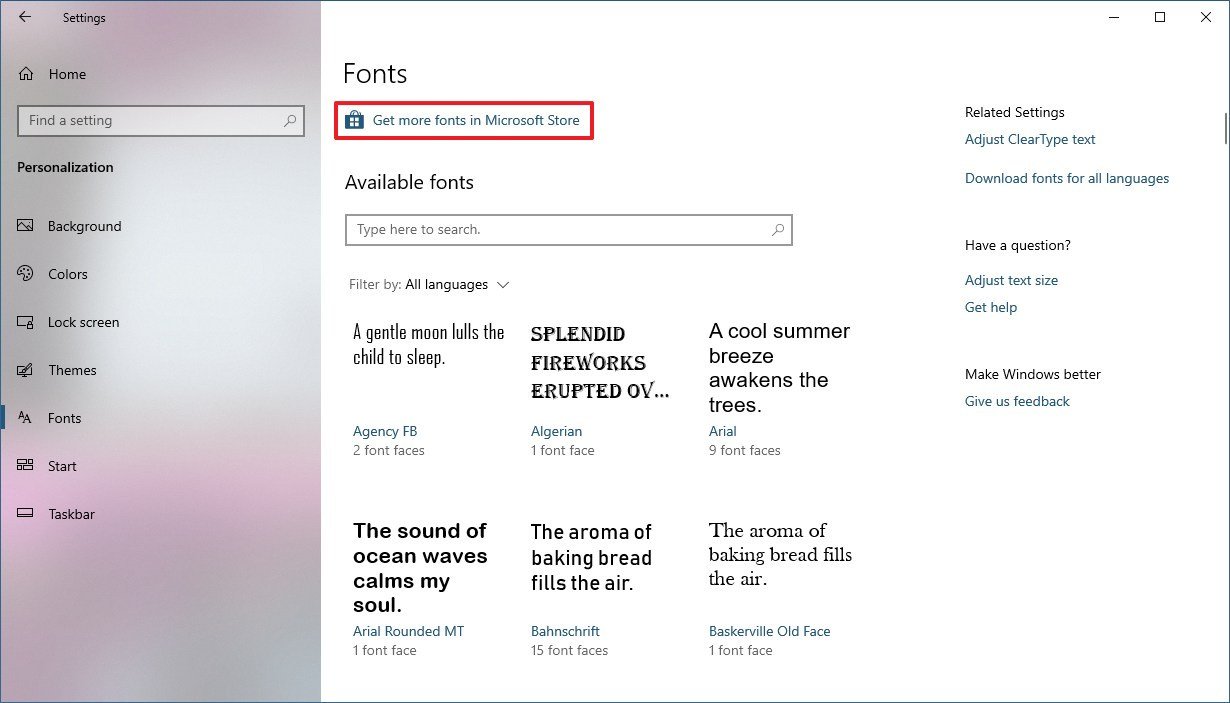Viewport: 1230px width, 703px height.
Task: Click Download fonts for all languages
Action: 1066,178
